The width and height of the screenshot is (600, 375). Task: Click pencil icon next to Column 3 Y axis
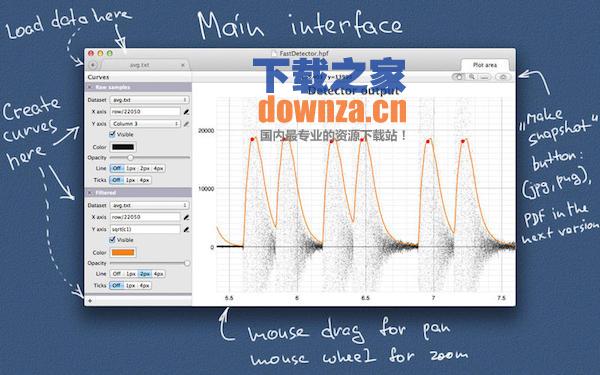[186, 124]
